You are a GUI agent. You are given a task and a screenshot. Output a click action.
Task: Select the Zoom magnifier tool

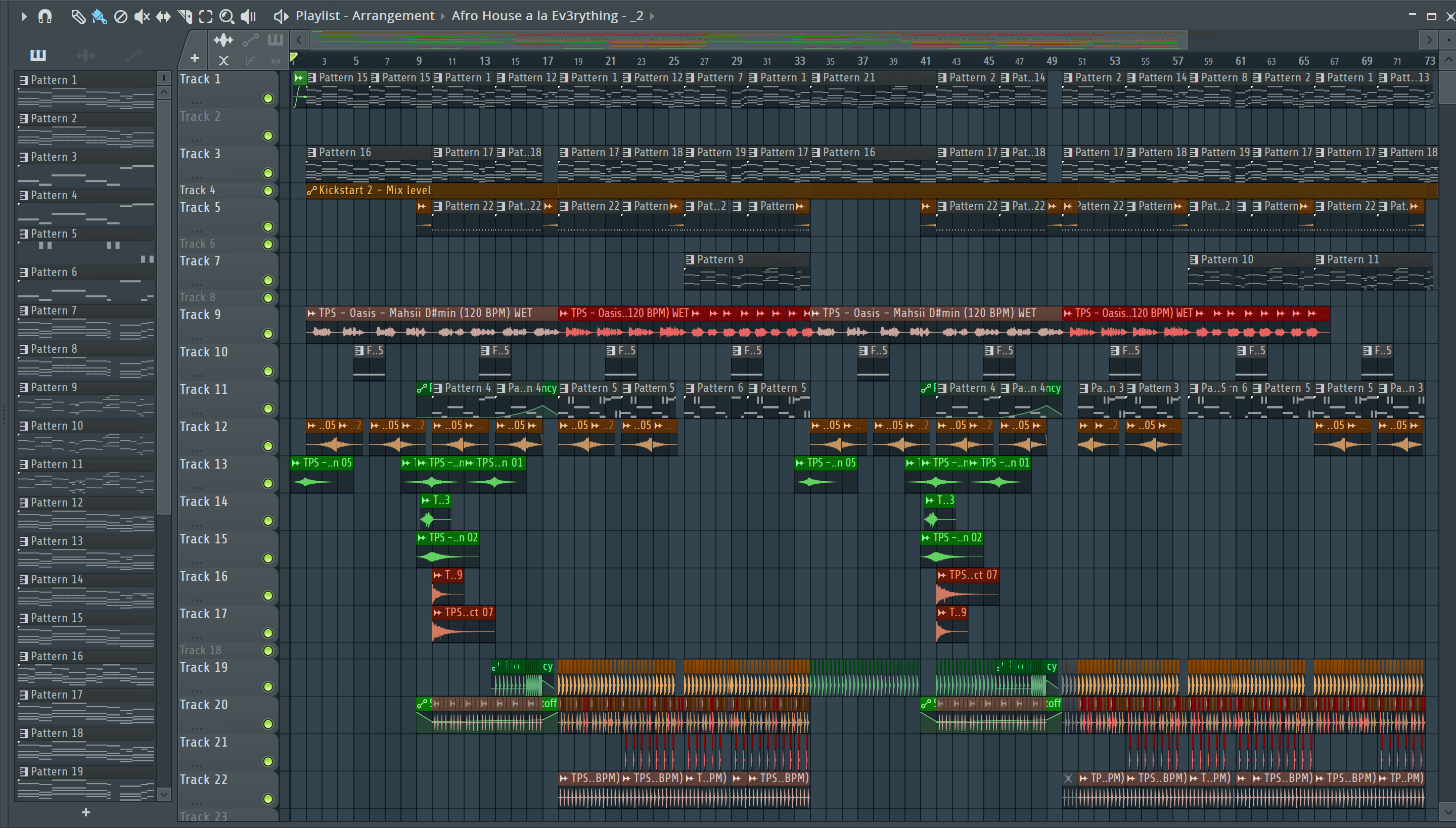click(227, 17)
